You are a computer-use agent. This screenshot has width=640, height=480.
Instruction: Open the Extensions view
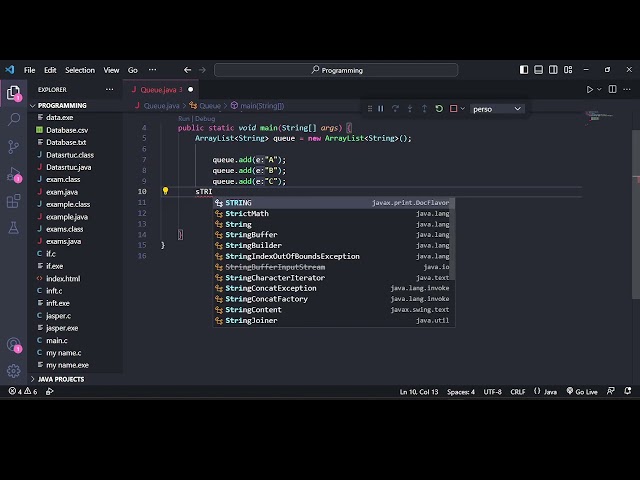[x=13, y=201]
